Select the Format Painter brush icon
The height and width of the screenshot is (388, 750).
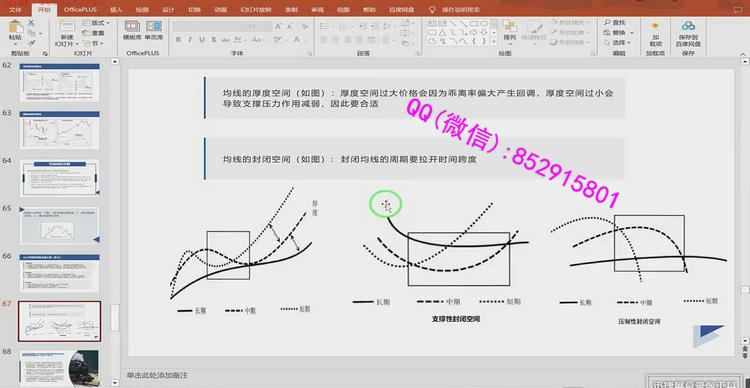[31, 43]
